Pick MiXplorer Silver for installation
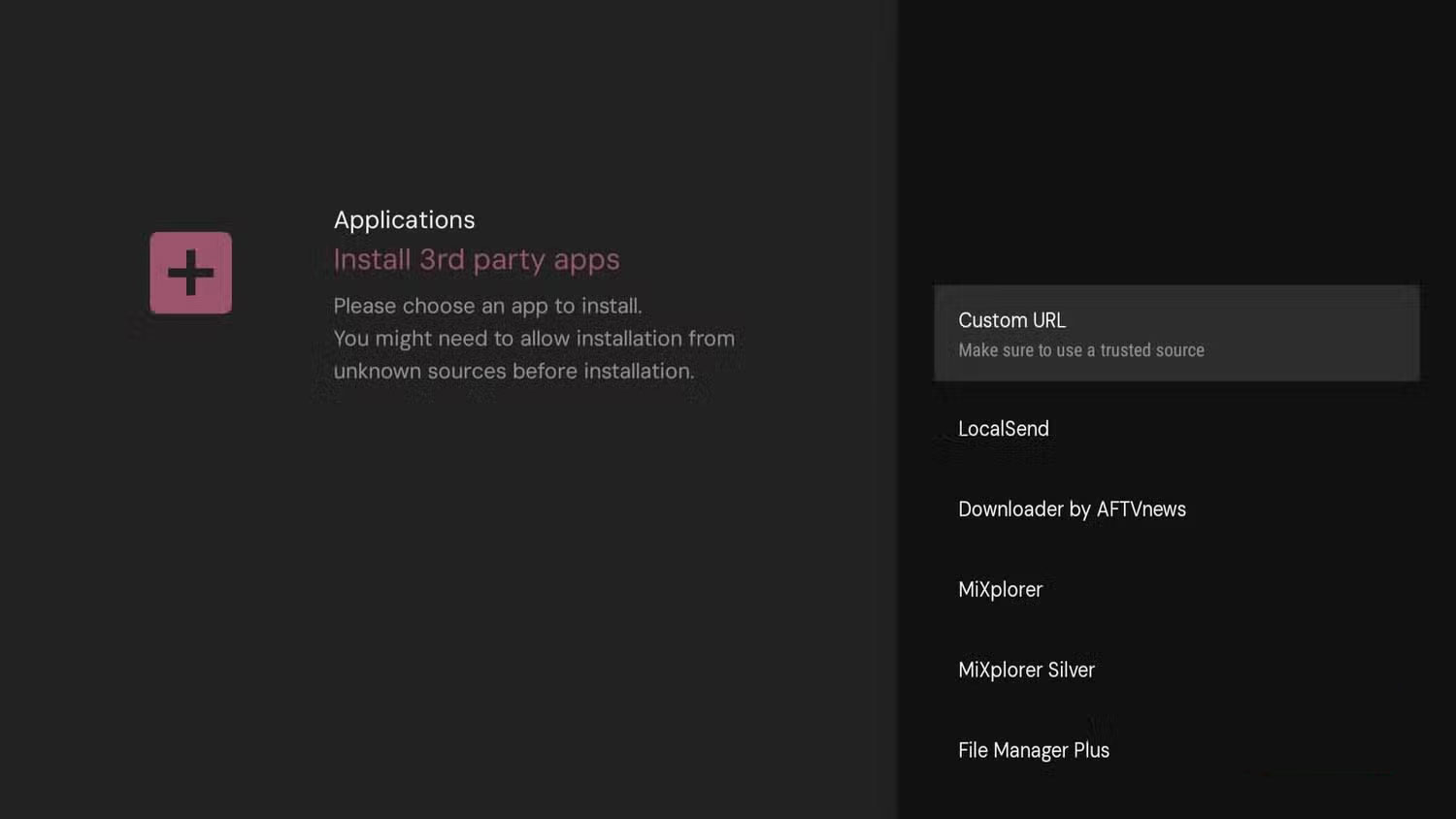Viewport: 1456px width, 819px height. (1026, 670)
